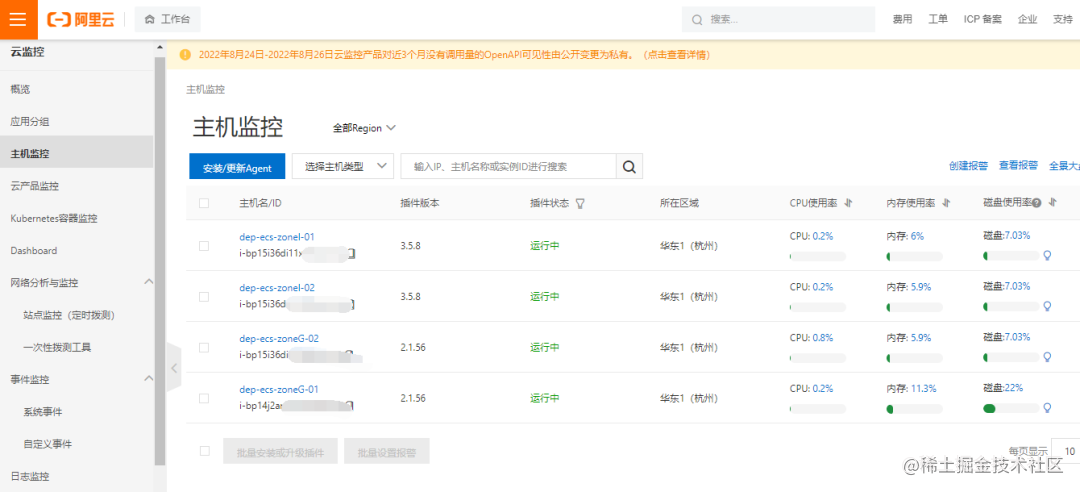Sort by memory usage arrows icon
The height and width of the screenshot is (492, 1080).
point(946,203)
